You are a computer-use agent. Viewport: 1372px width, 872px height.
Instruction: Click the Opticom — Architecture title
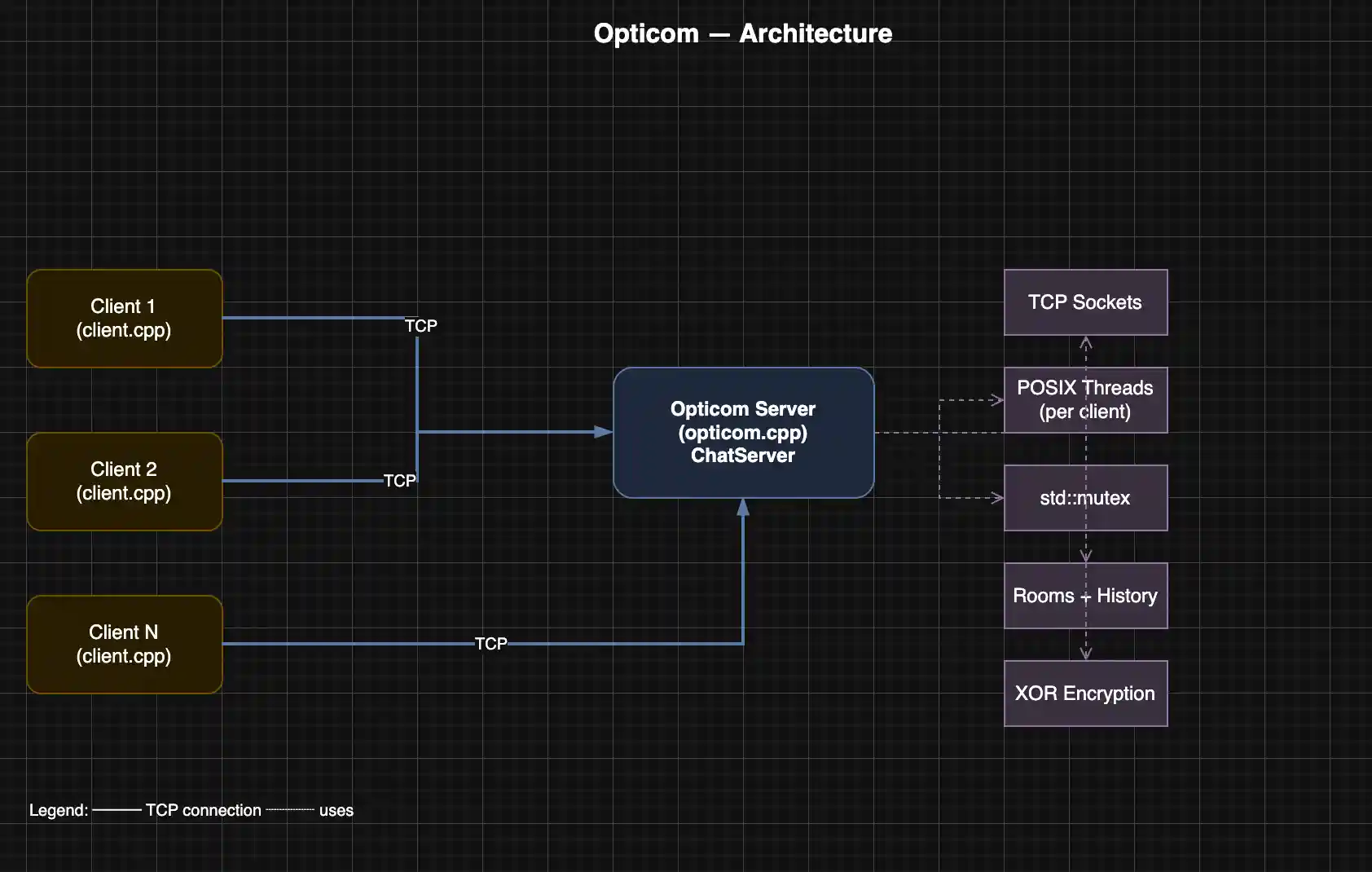point(743,33)
